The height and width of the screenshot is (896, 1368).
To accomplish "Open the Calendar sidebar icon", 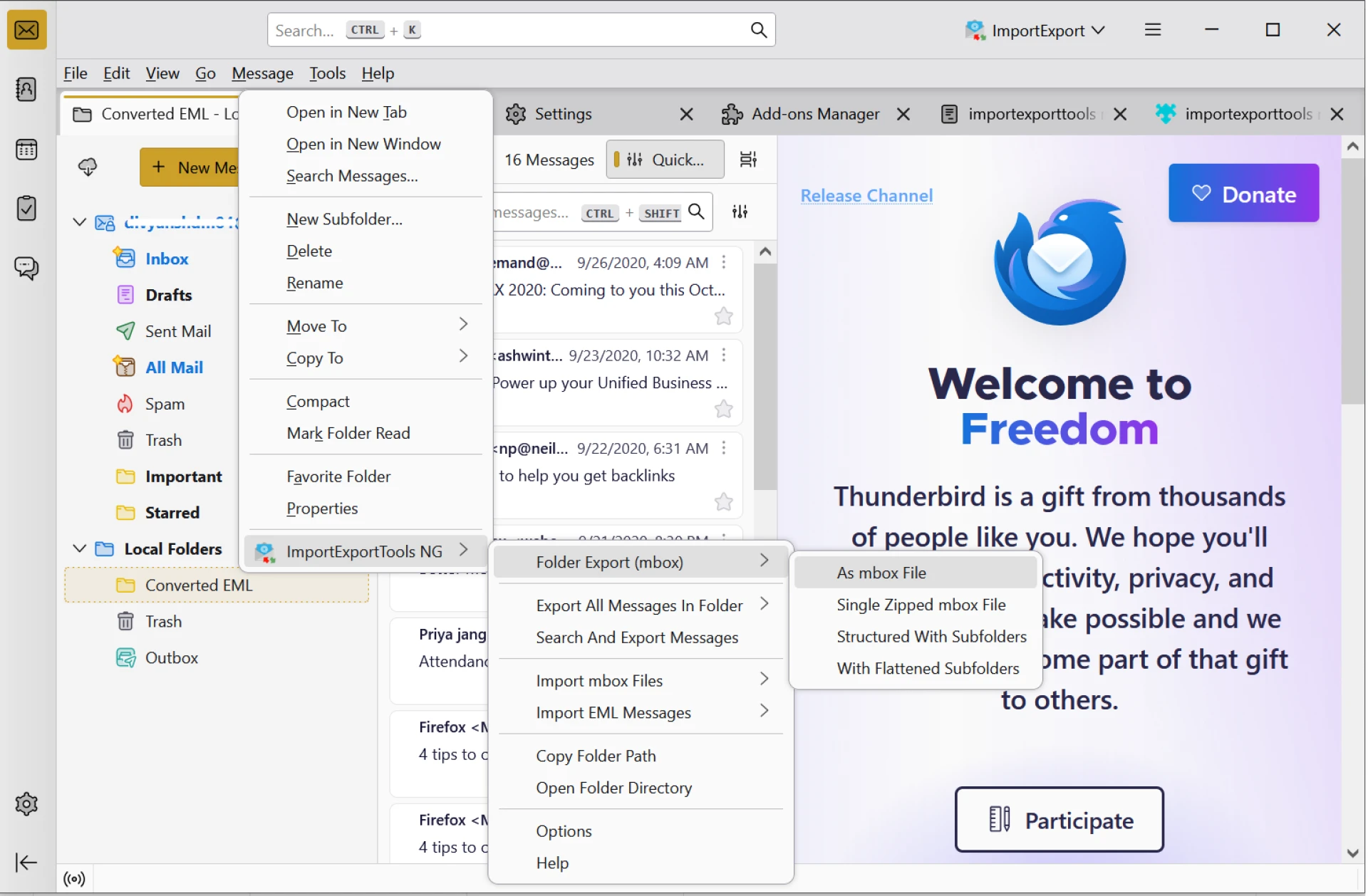I will pyautogui.click(x=26, y=150).
